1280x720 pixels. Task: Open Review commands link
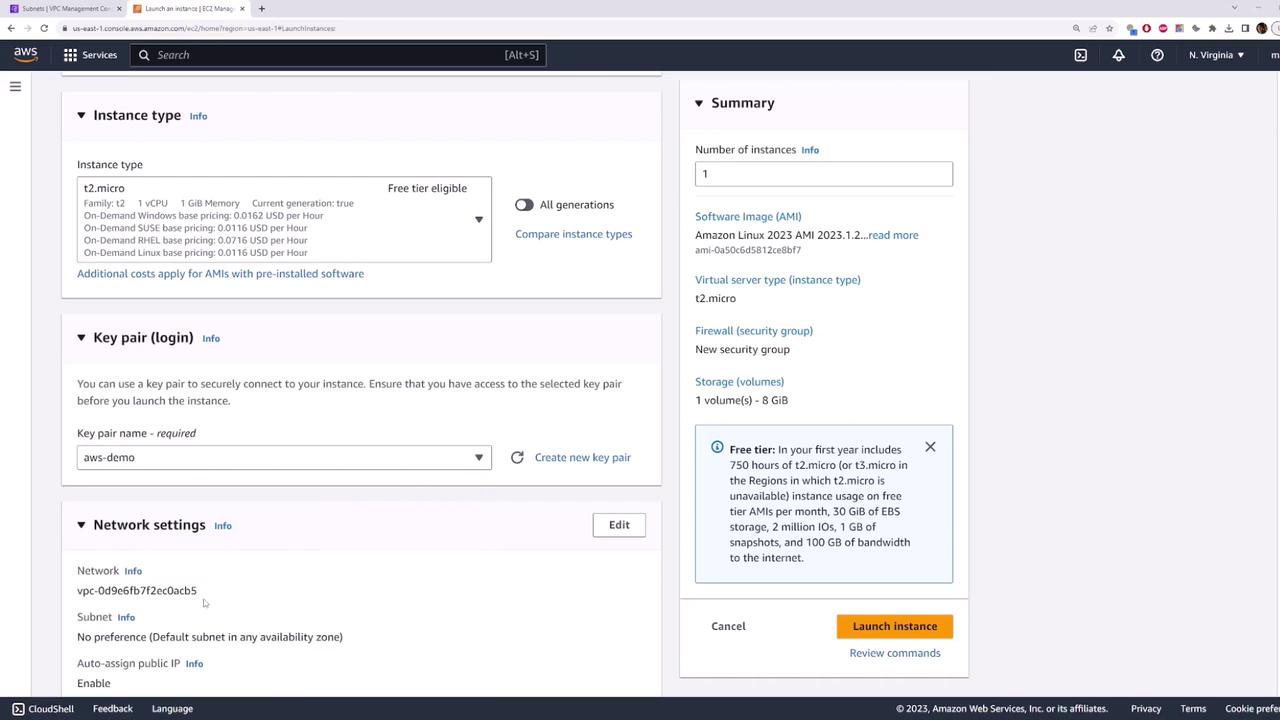coord(895,653)
